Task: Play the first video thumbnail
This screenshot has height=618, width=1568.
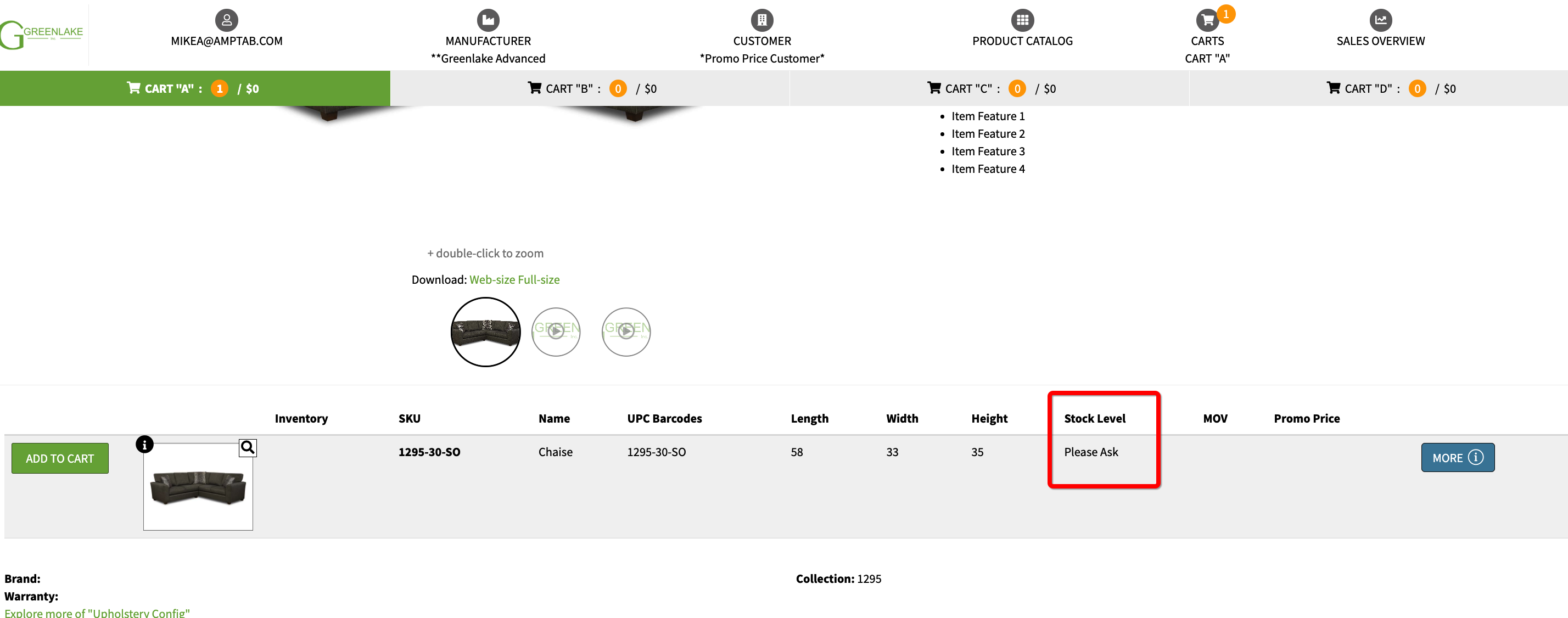Action: coord(556,332)
